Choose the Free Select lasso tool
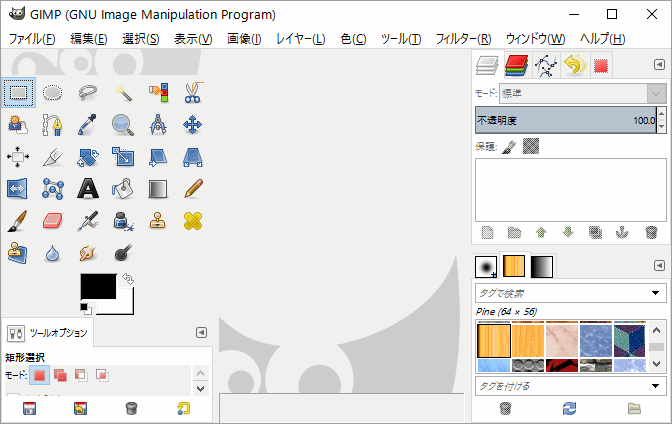Image resolution: width=672 pixels, height=424 pixels. (x=88, y=92)
